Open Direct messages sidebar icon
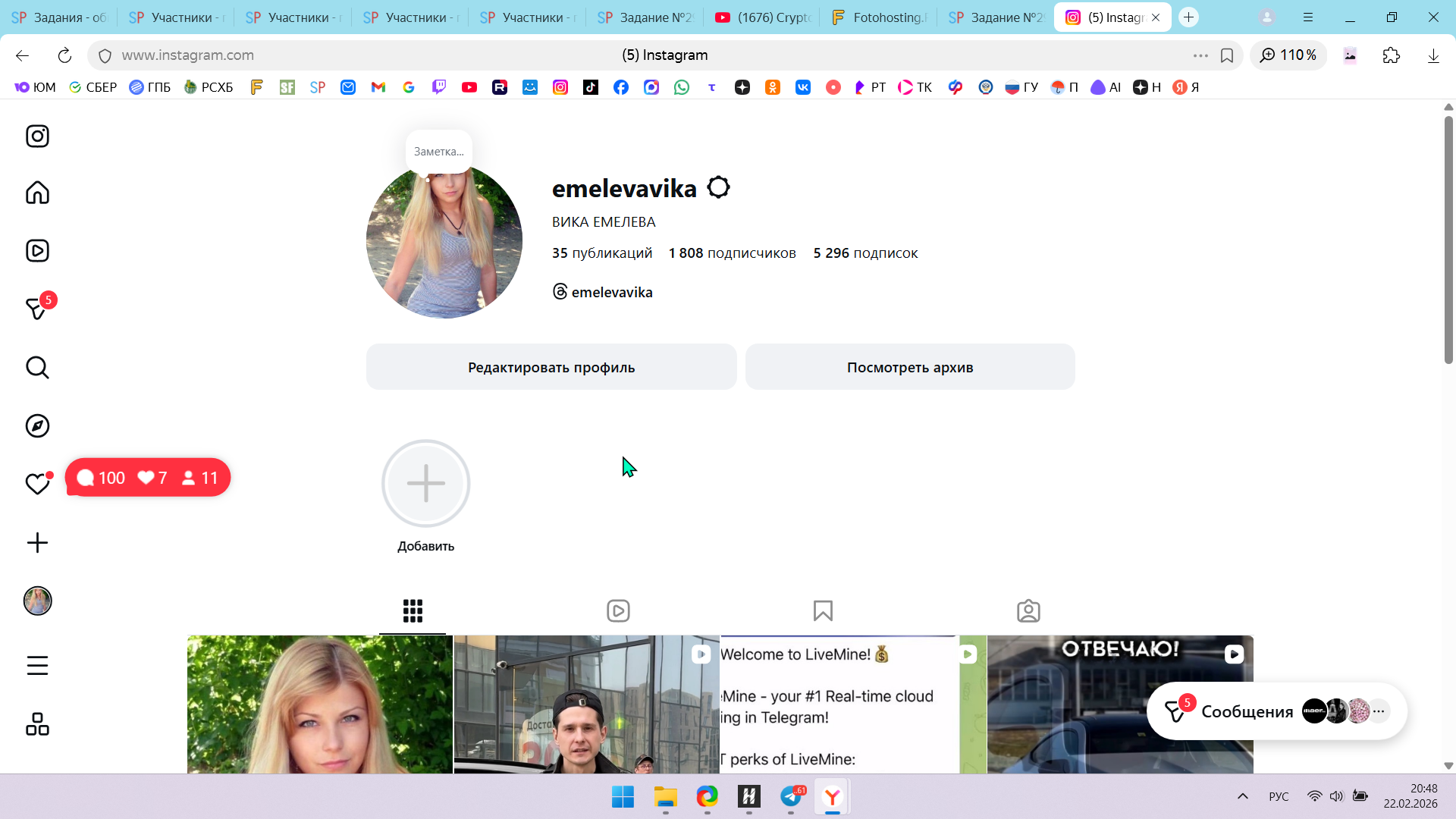 point(36,309)
